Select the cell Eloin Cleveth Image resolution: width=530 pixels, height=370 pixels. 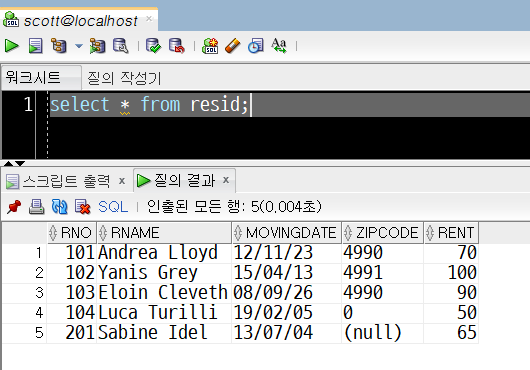click(x=163, y=293)
